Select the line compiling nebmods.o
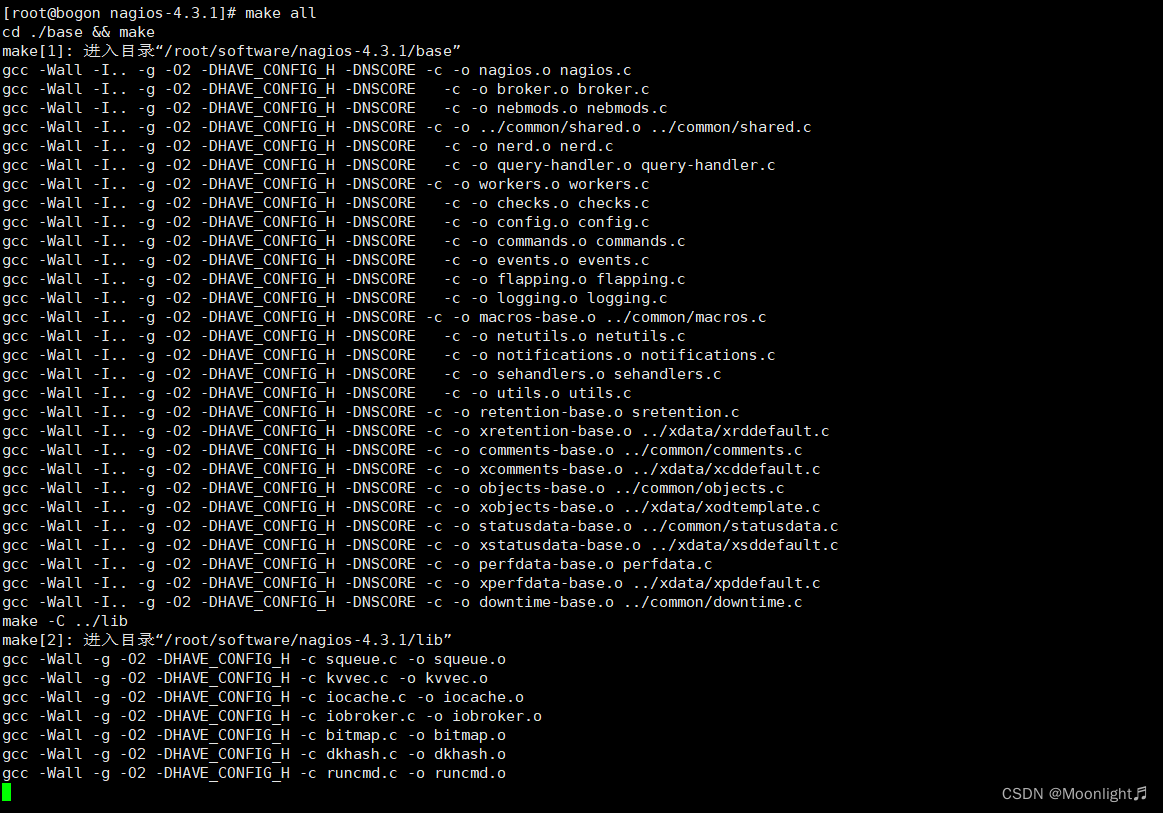 pyautogui.click(x=335, y=108)
